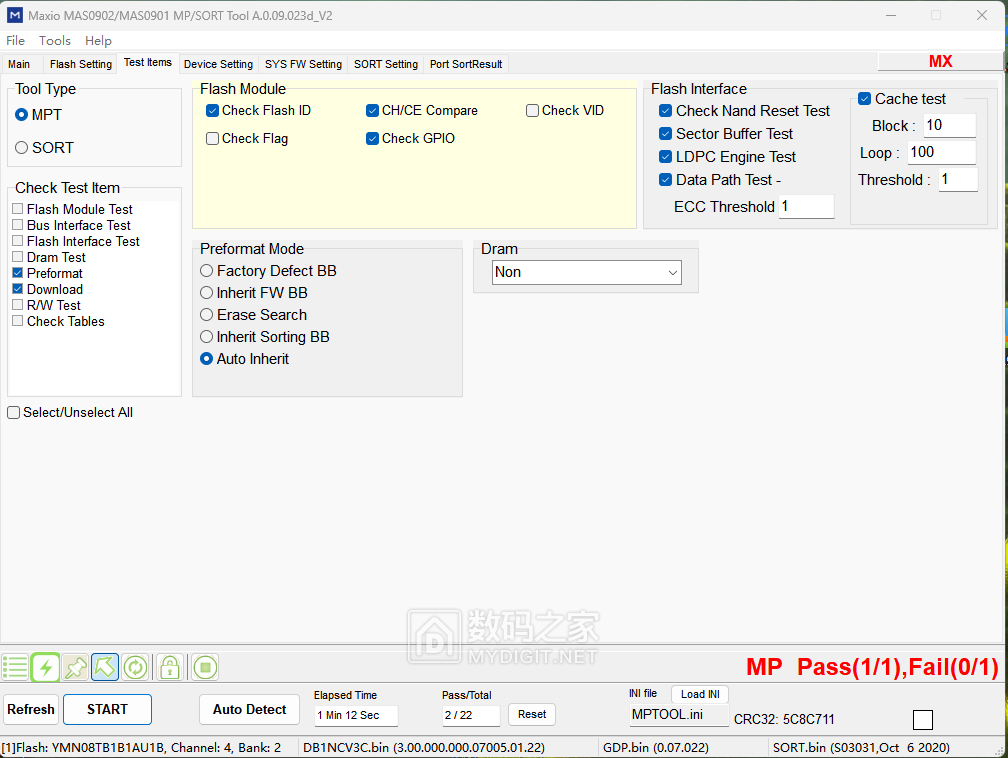Enable the R/W Test item
Viewport: 1008px width, 758px height.
click(18, 305)
